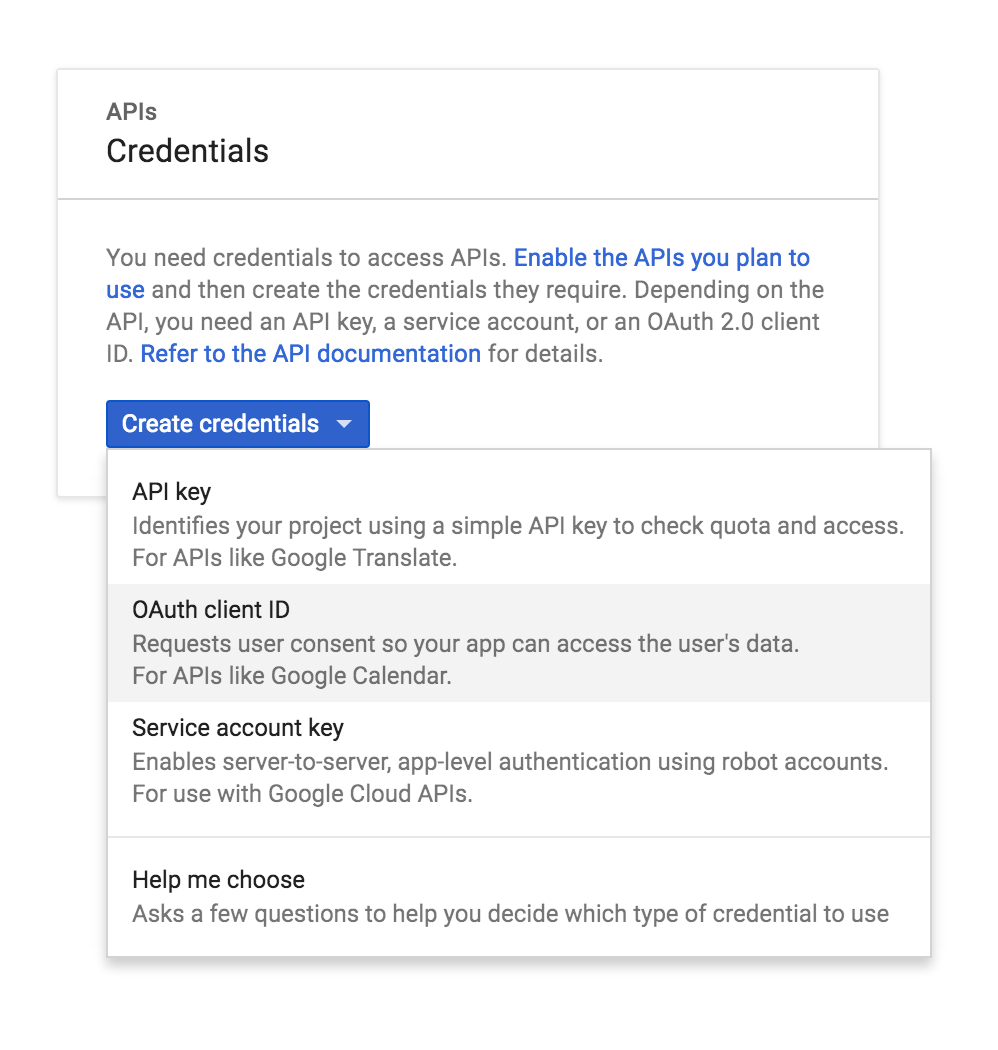Click the Create credentials dropdown arrow
998x1050 pixels.
[x=344, y=424]
